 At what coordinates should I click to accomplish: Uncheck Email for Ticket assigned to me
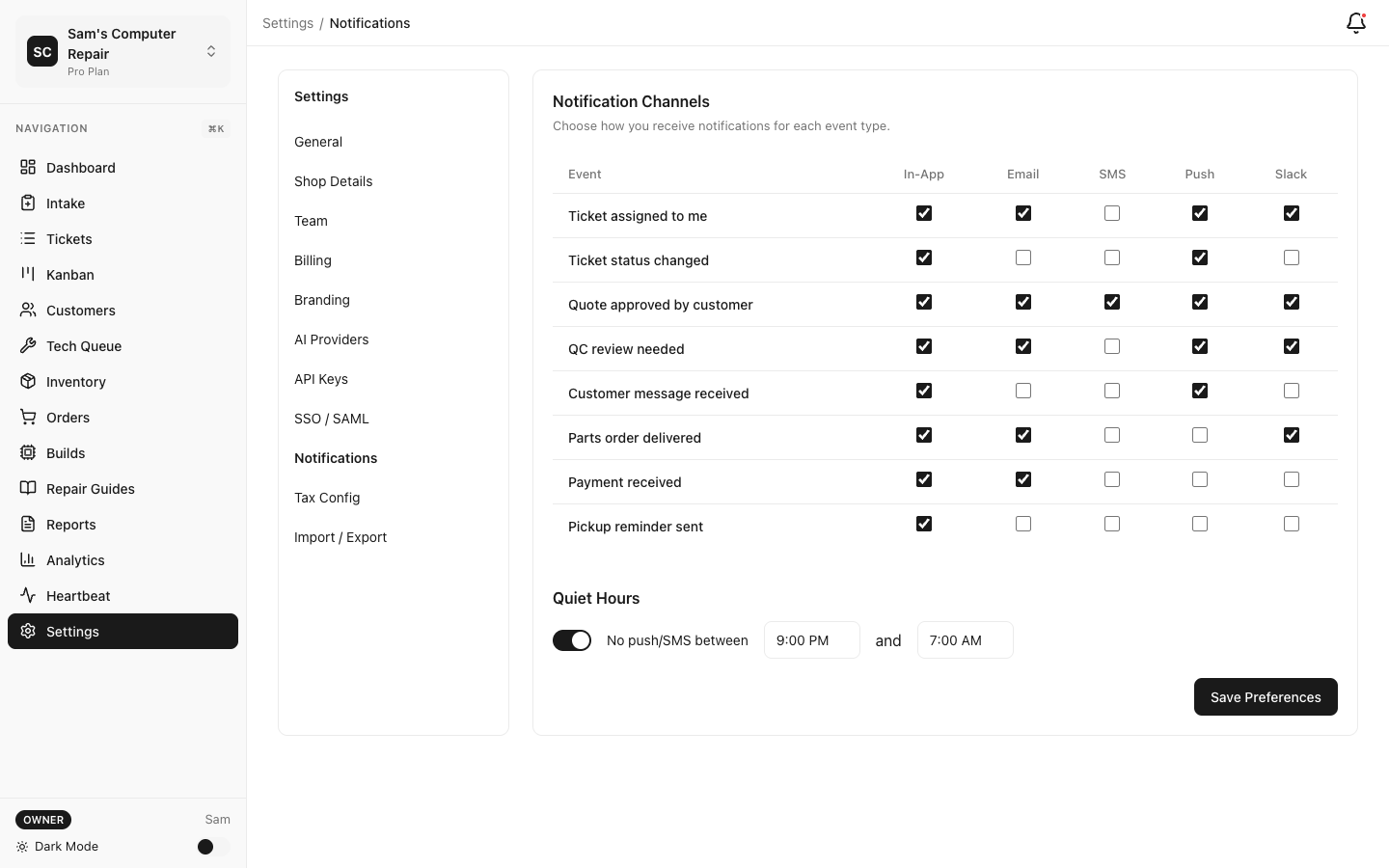click(x=1023, y=213)
